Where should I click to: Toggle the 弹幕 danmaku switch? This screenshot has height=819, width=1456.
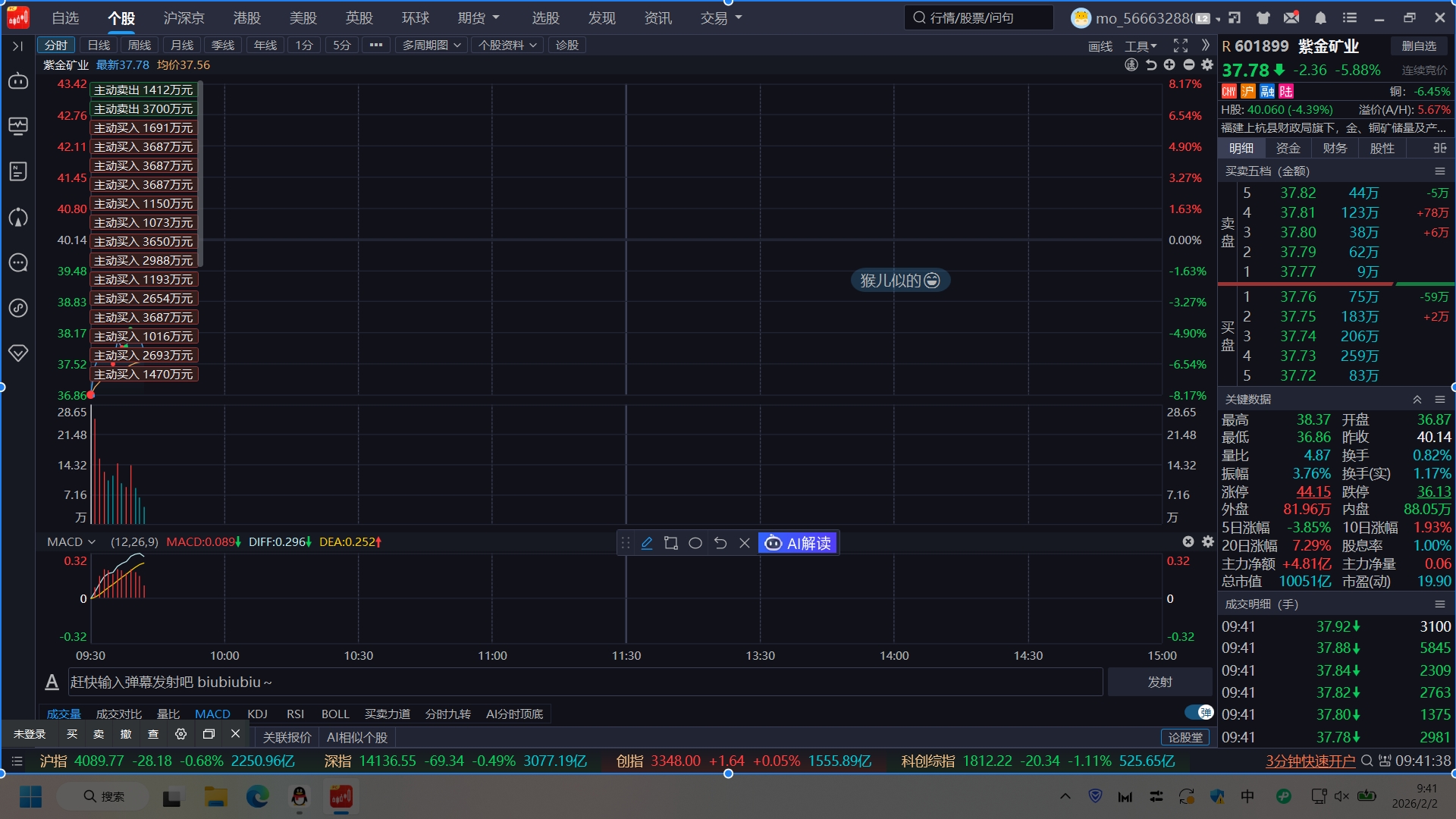1199,712
